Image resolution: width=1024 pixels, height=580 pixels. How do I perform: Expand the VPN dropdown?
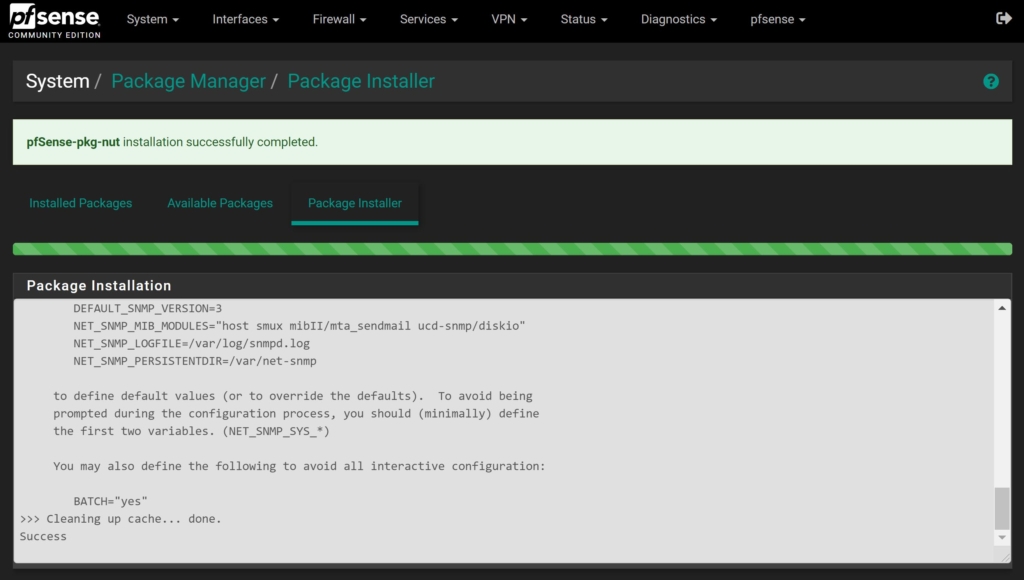click(x=509, y=19)
